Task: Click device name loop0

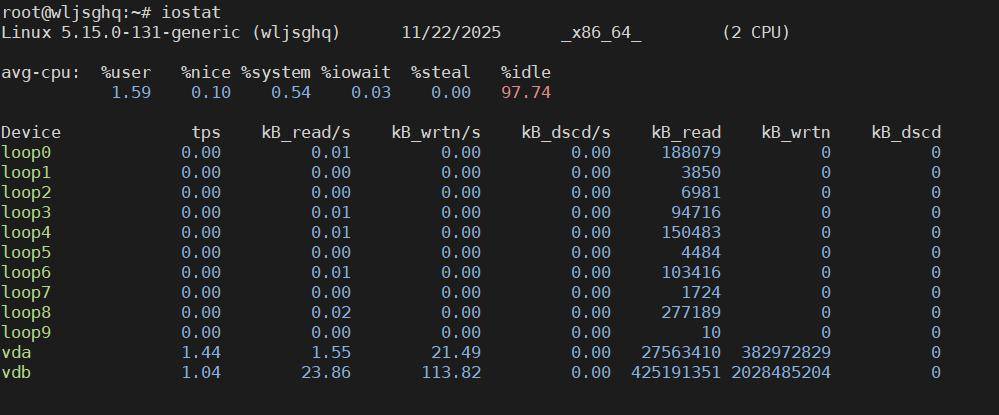Action: coord(26,152)
